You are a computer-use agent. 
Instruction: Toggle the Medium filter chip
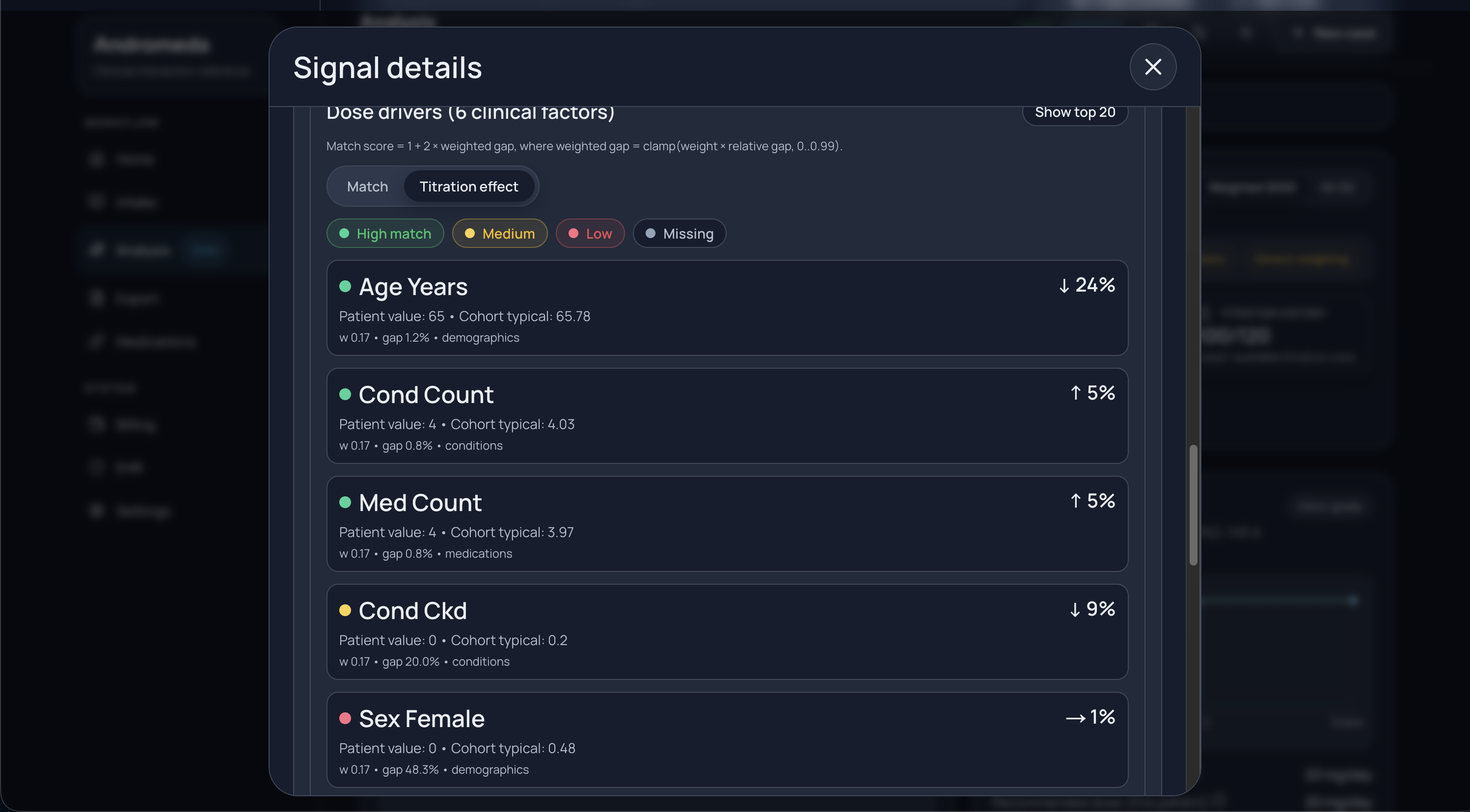[x=499, y=233]
